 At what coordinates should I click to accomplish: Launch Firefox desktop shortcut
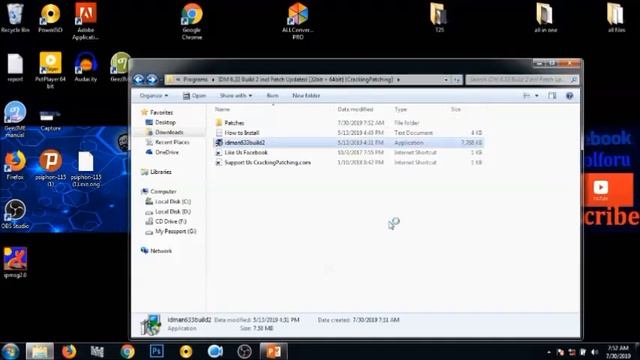click(15, 165)
